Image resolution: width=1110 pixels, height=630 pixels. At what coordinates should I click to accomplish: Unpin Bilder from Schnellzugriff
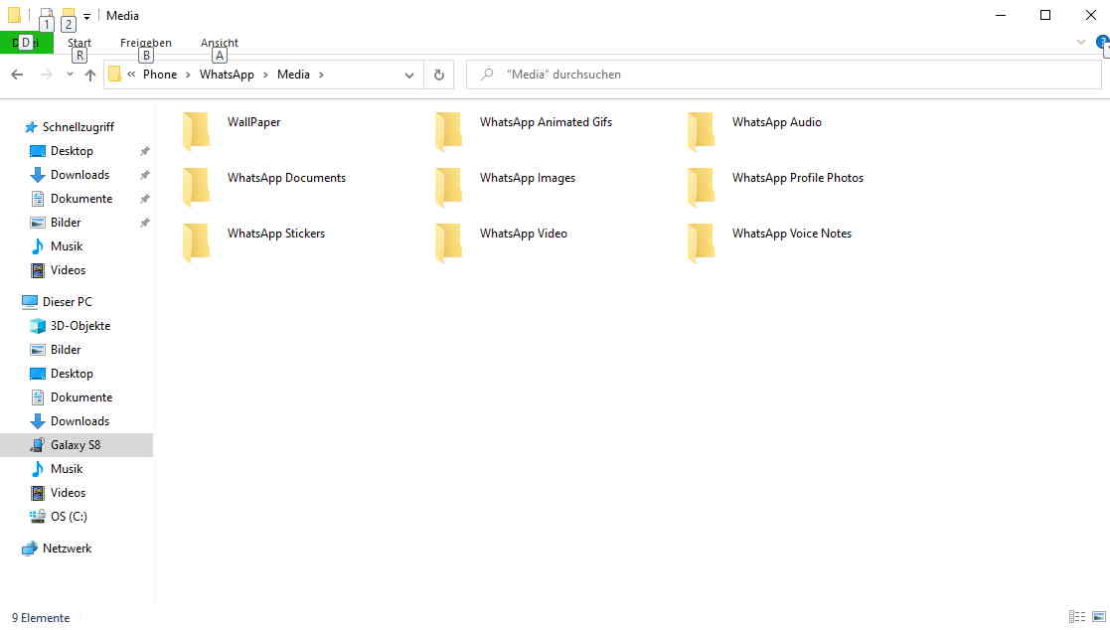(x=144, y=222)
